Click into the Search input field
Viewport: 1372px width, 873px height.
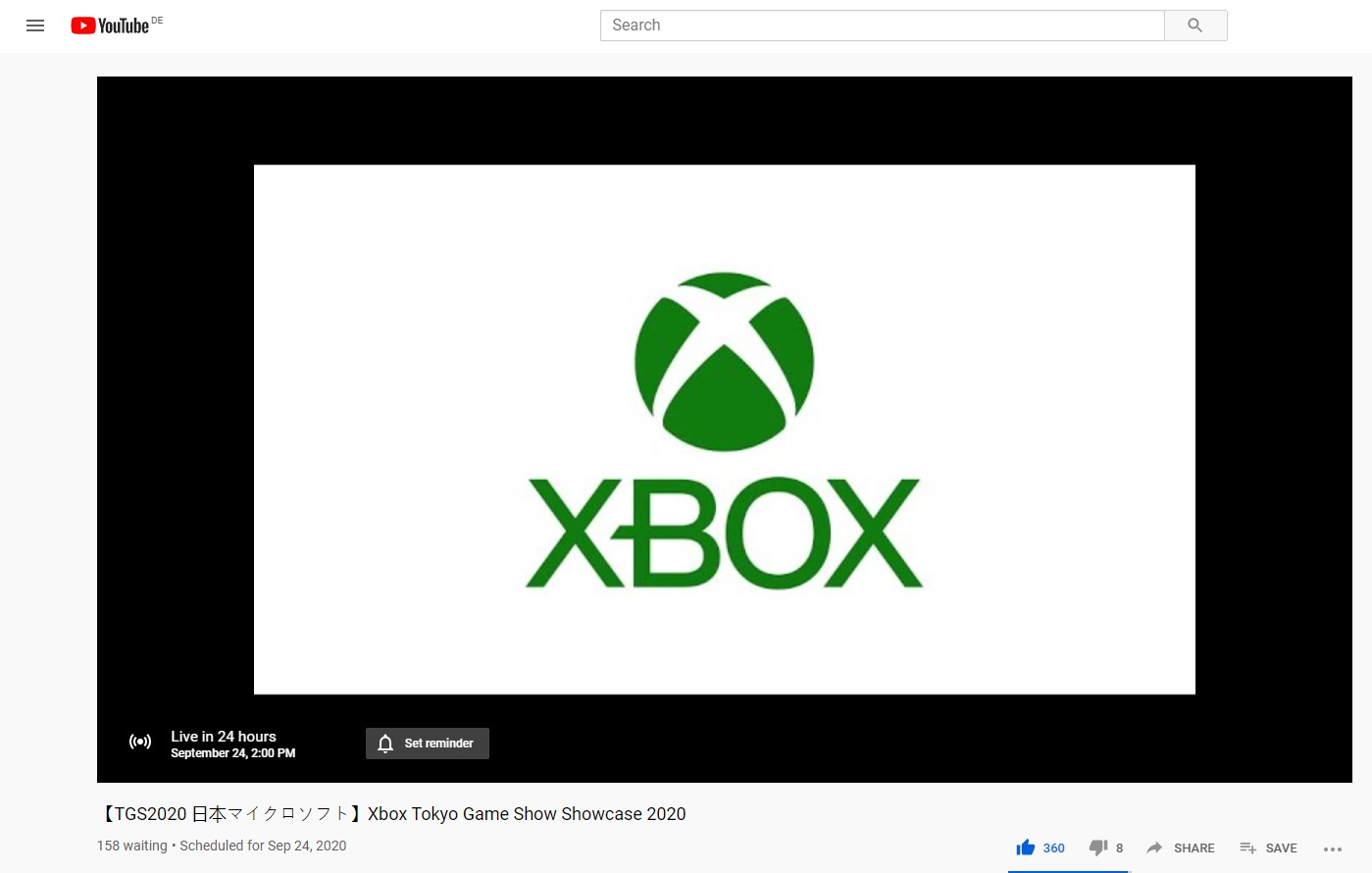pyautogui.click(x=882, y=26)
